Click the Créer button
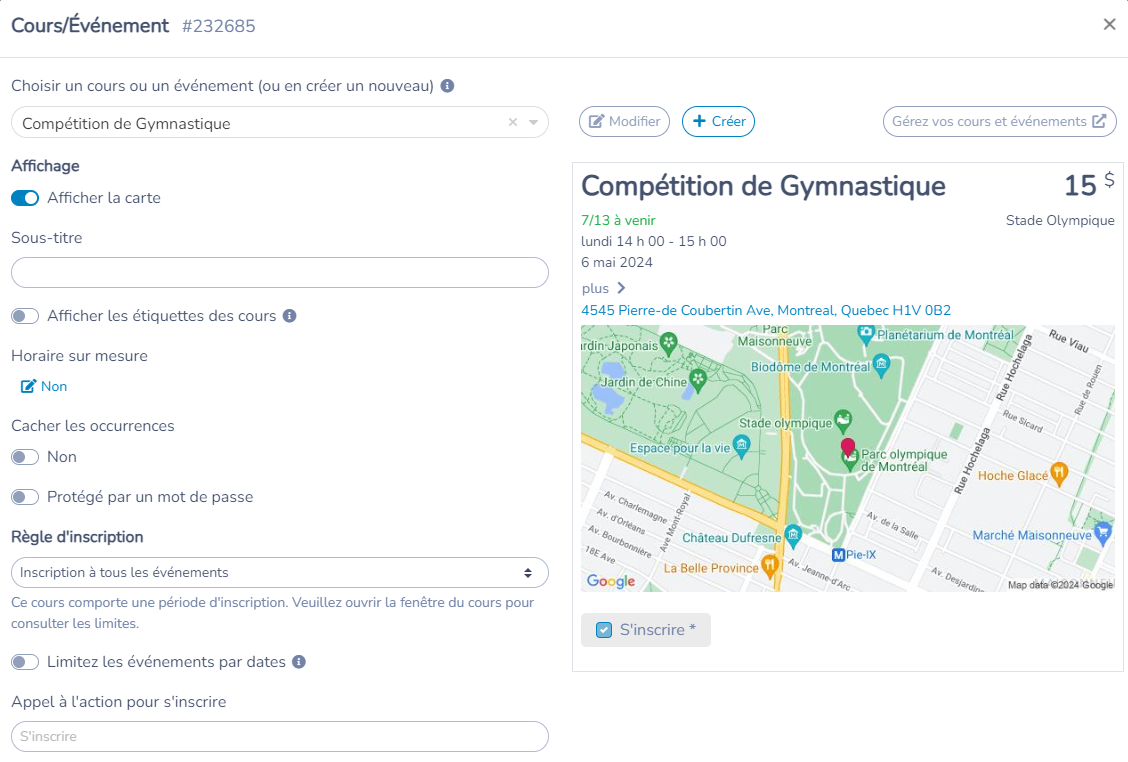This screenshot has width=1128, height=762. coord(718,122)
